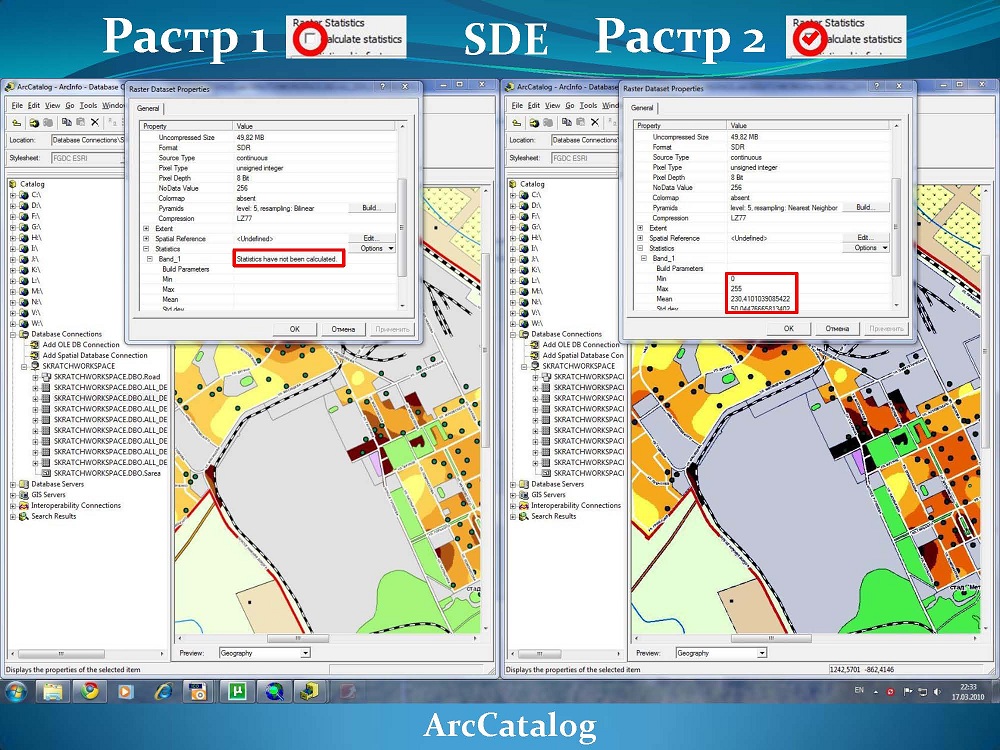Open uTorrent taskbar icon

point(237,691)
